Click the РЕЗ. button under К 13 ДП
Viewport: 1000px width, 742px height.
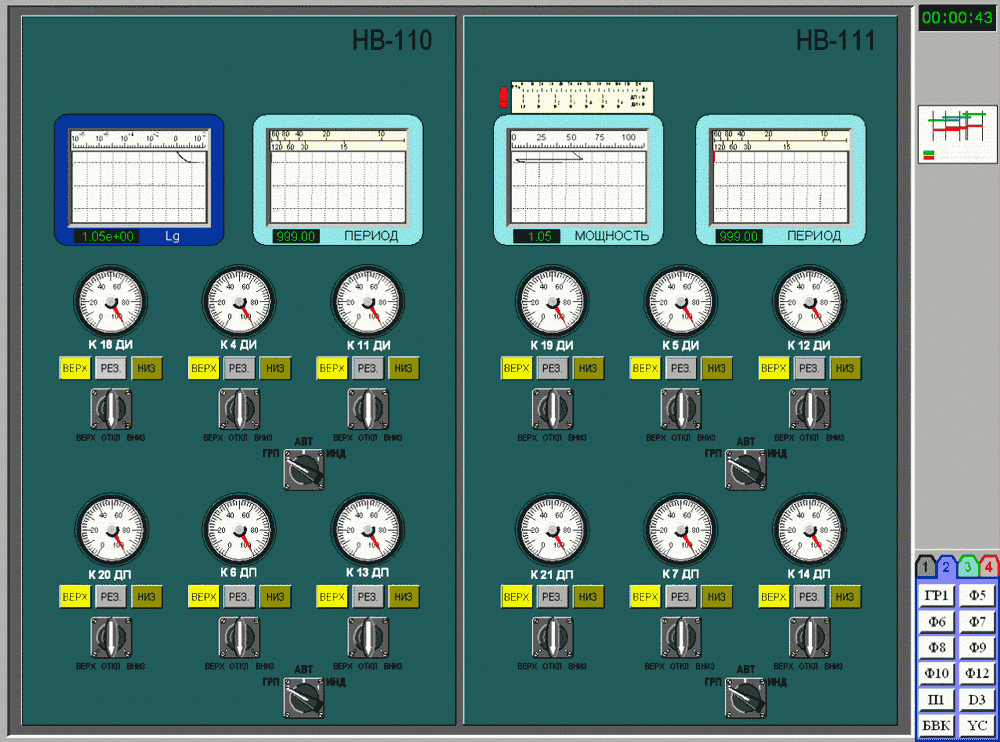pos(368,597)
